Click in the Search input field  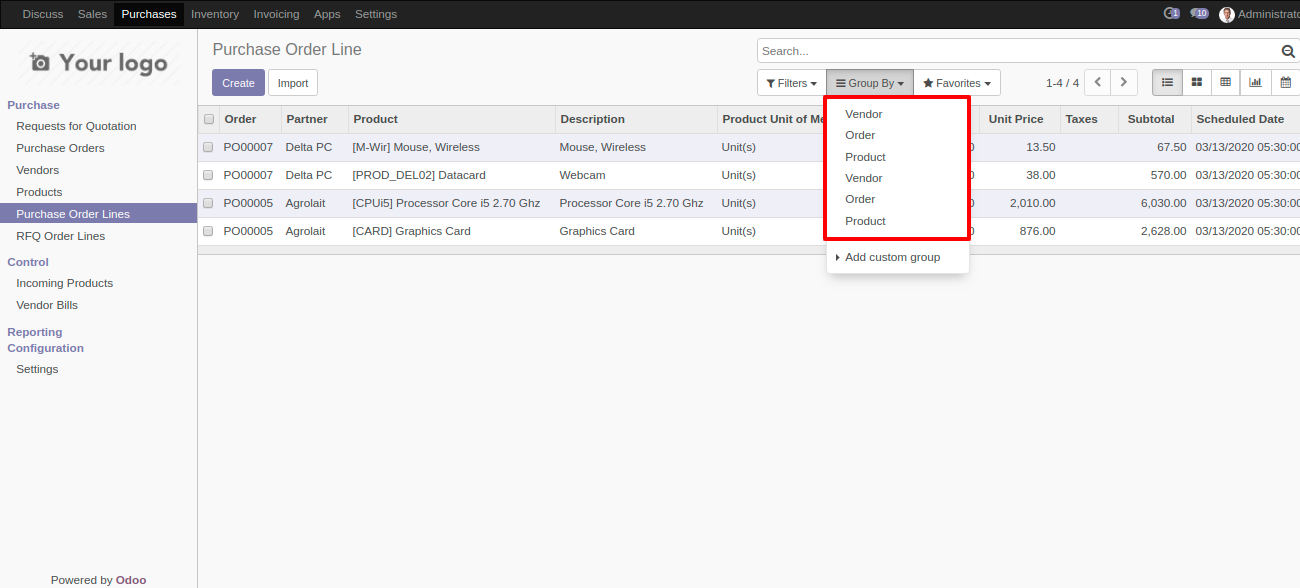point(1018,51)
